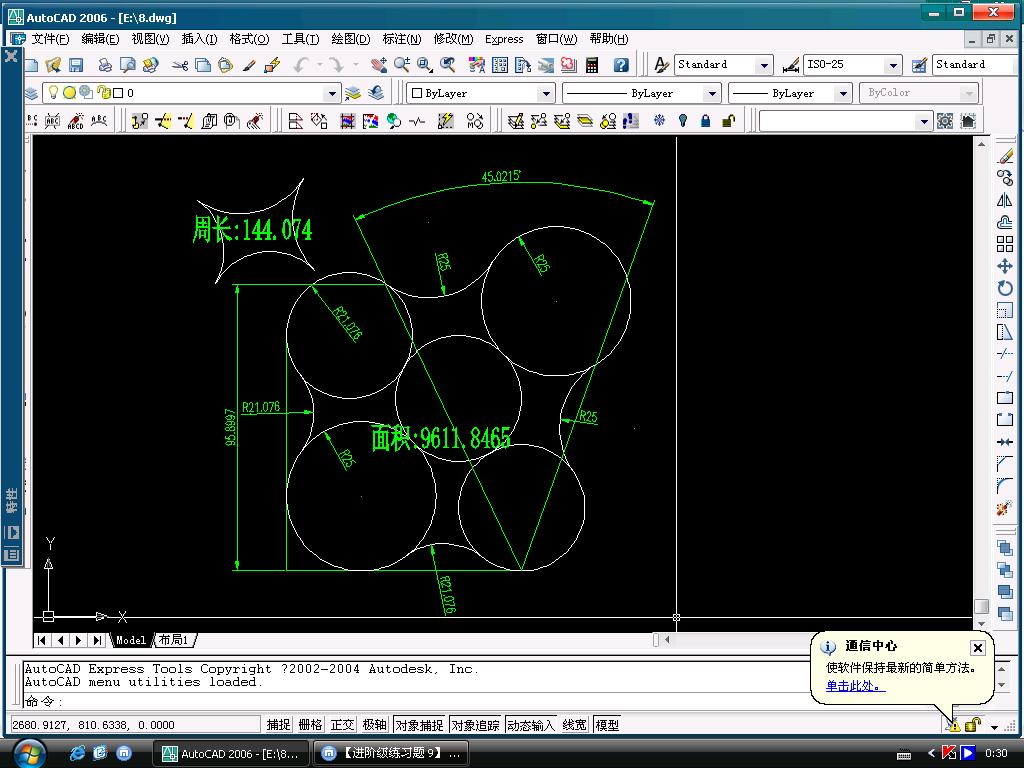Toggle 对象捕捉 object snap
Viewport: 1024px width, 768px height.
(x=419, y=725)
